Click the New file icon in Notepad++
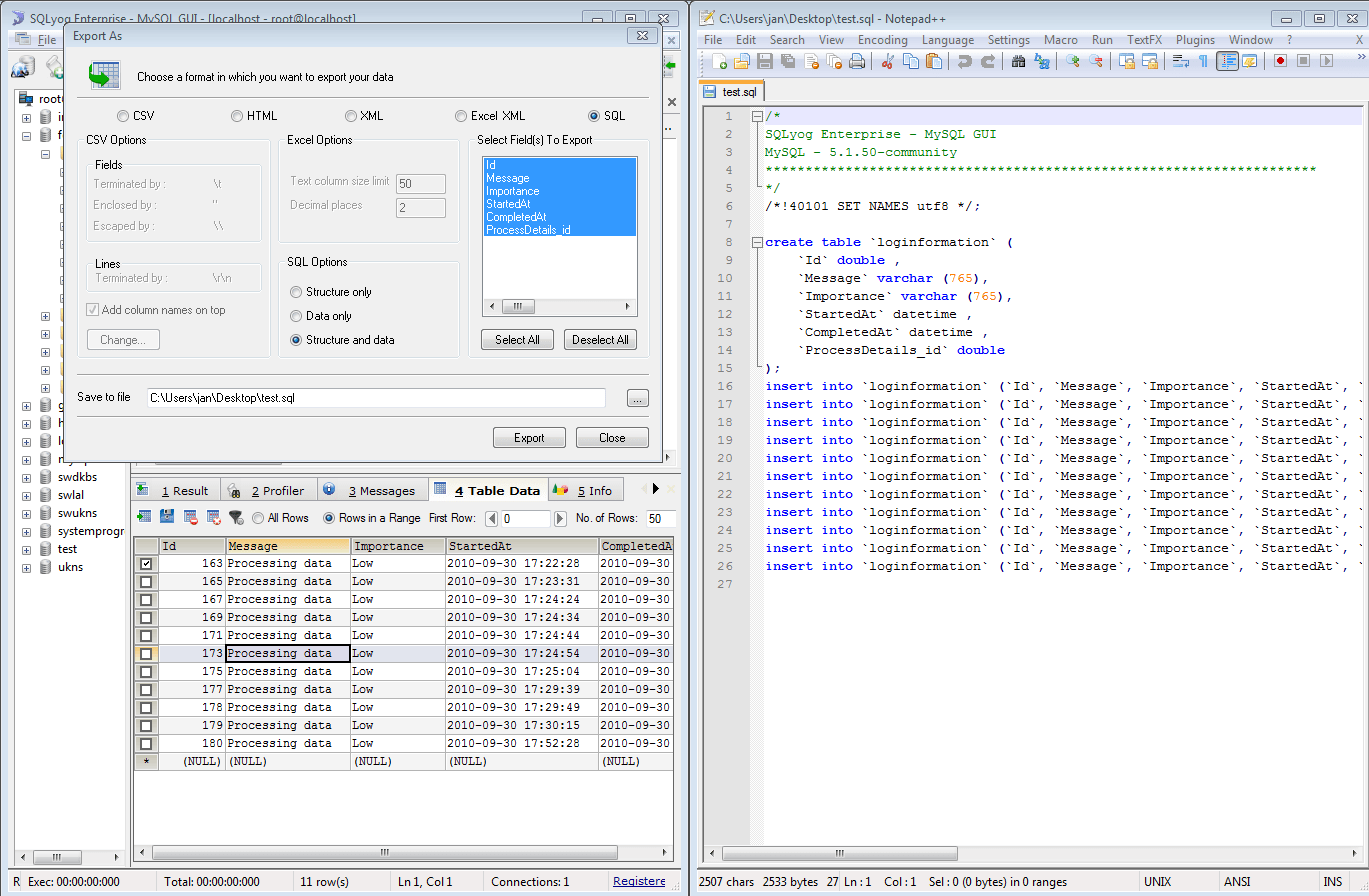This screenshot has height=896, width=1369. (x=719, y=61)
